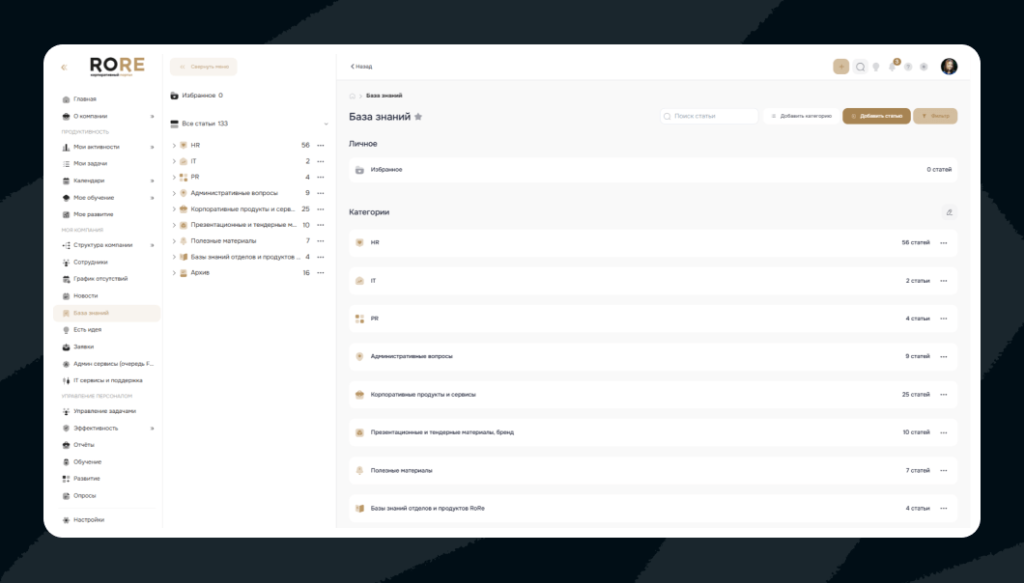This screenshot has width=1024, height=583.
Task: Click the lightbulb idea icon in header
Action: (x=876, y=67)
